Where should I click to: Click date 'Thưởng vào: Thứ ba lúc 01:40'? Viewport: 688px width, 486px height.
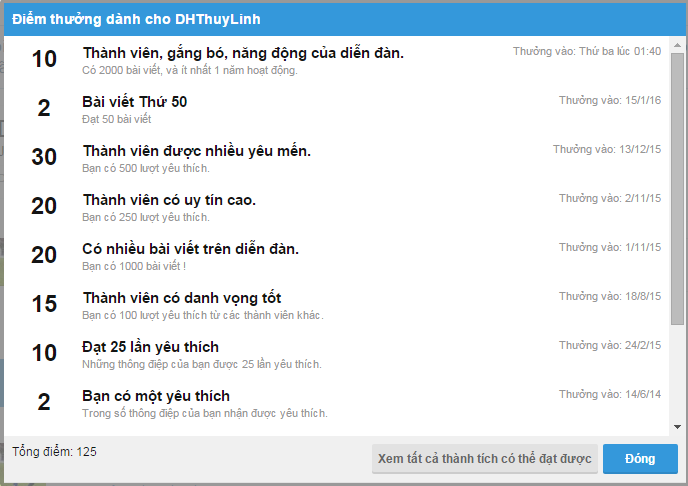pyautogui.click(x=587, y=51)
